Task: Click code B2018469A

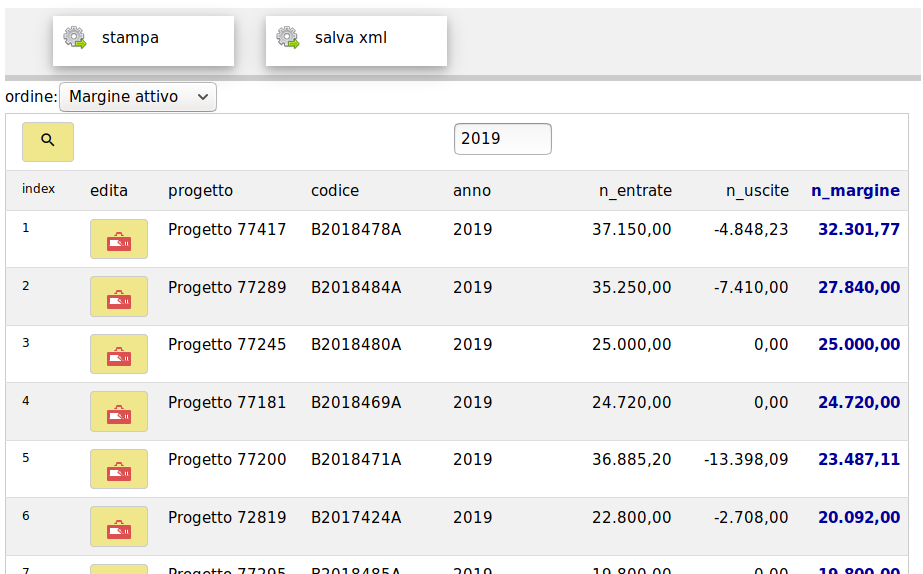Action: pyautogui.click(x=356, y=402)
